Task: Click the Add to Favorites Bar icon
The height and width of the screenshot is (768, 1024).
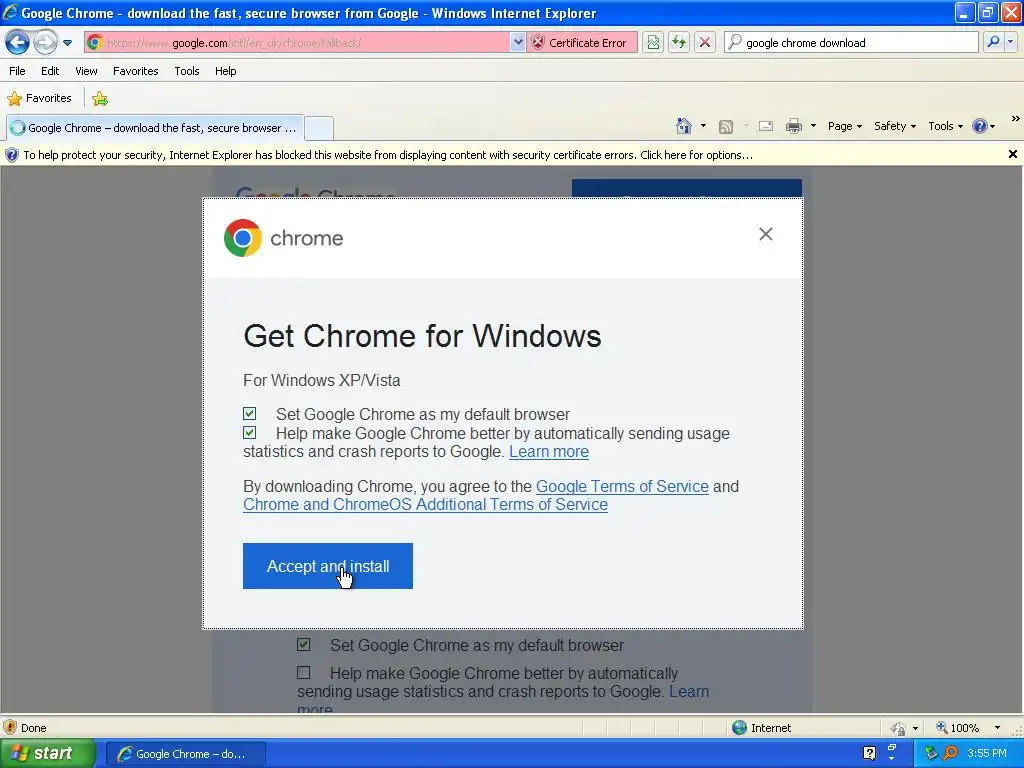Action: [x=100, y=99]
